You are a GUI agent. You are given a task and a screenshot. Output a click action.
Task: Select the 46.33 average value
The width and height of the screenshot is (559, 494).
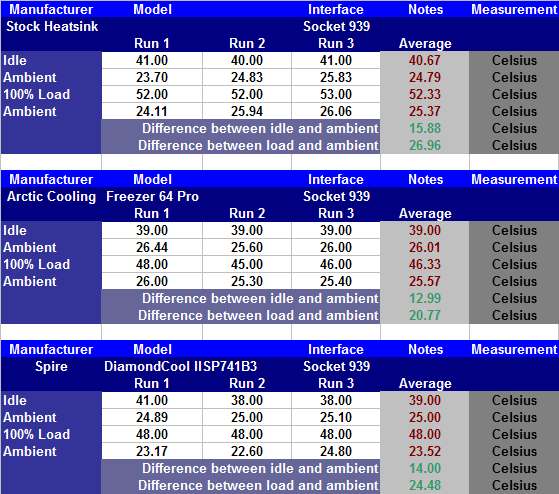click(x=425, y=264)
